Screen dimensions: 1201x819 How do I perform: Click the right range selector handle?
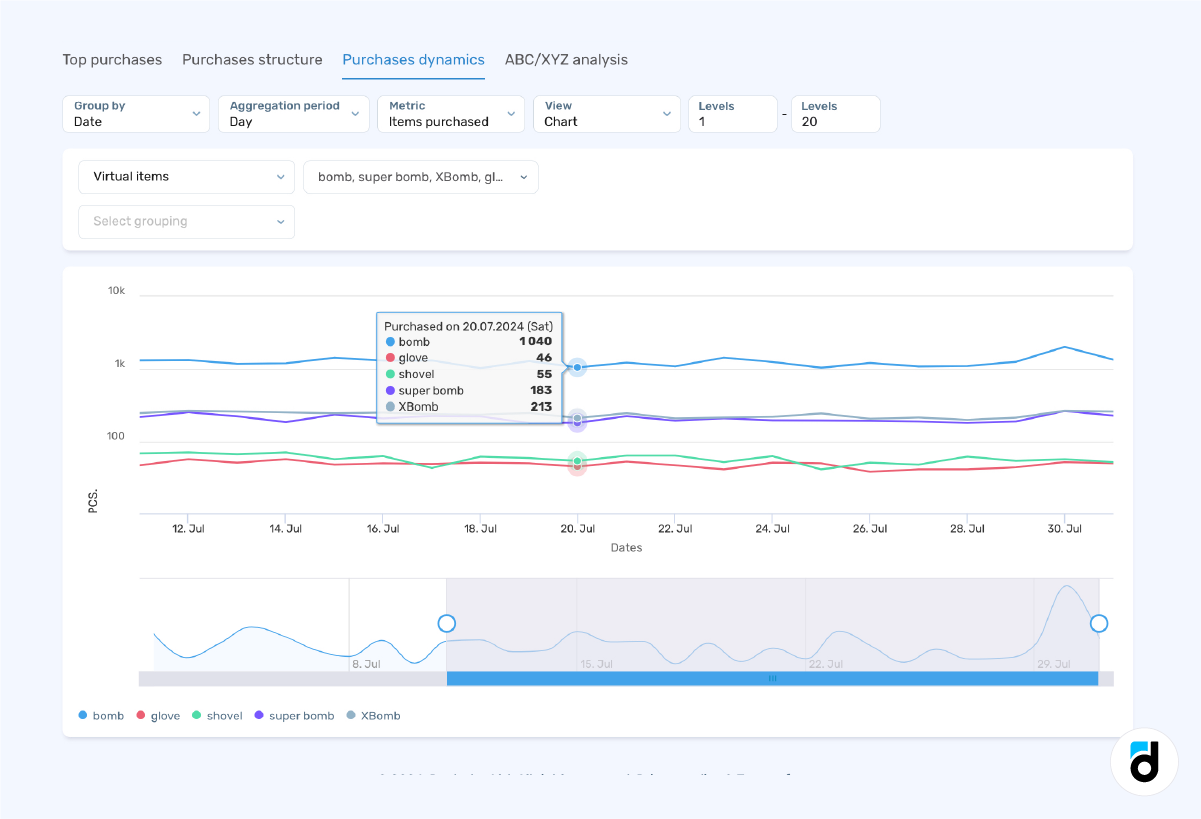click(x=1098, y=623)
